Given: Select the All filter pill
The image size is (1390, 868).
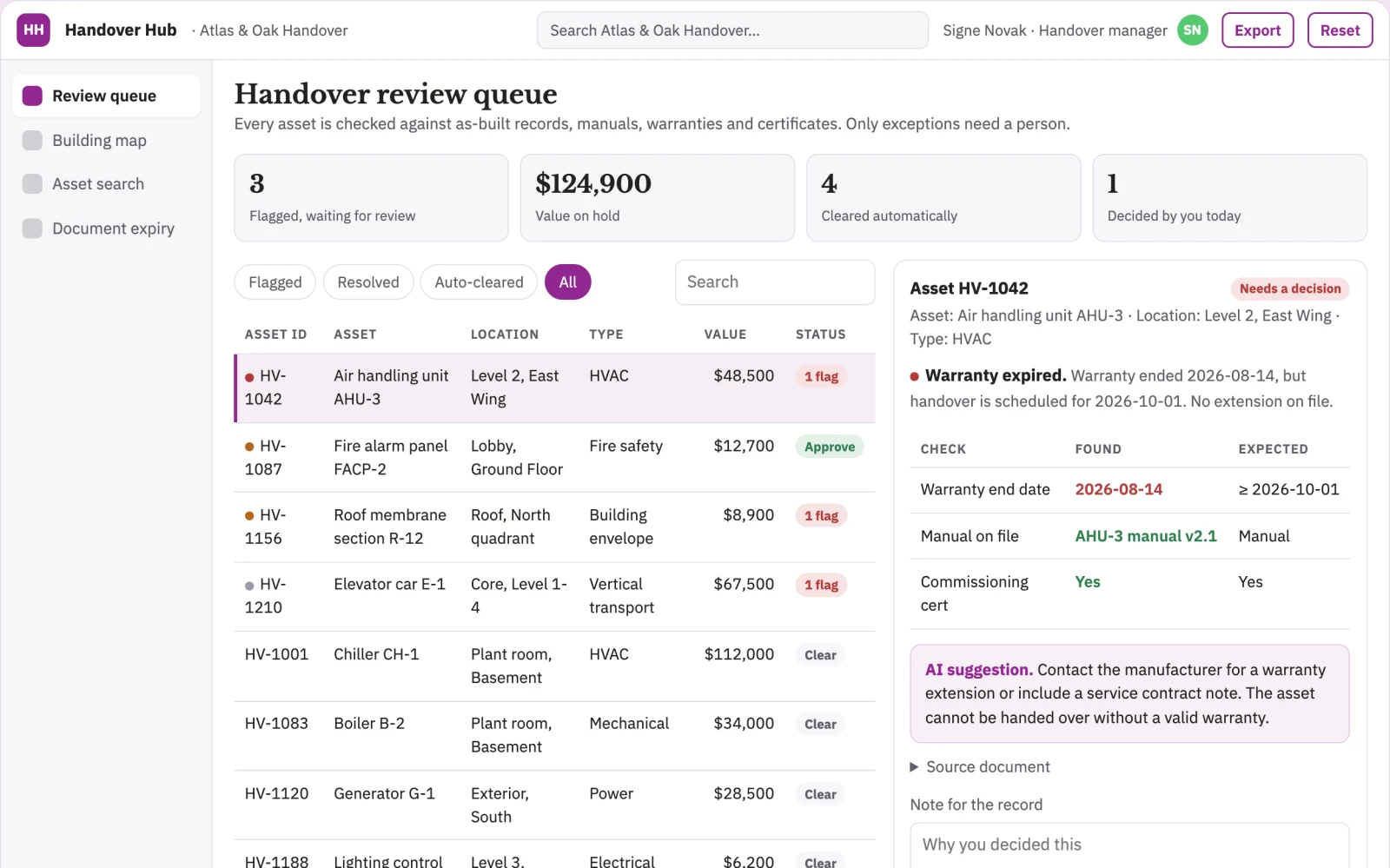Looking at the screenshot, I should click(568, 282).
